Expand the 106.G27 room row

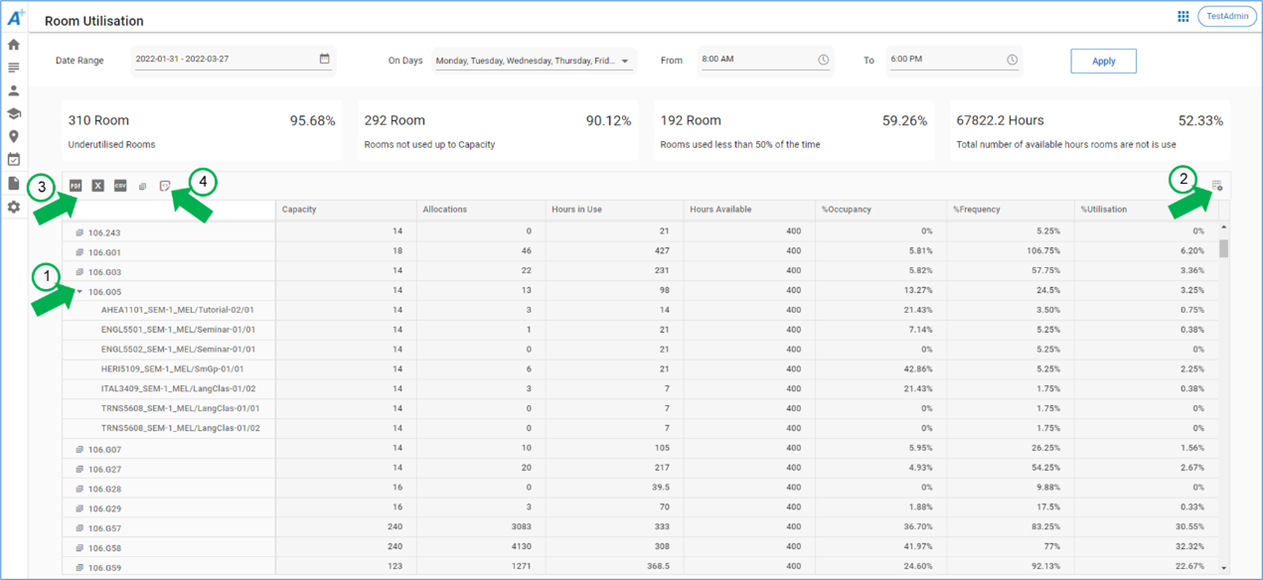[80, 469]
